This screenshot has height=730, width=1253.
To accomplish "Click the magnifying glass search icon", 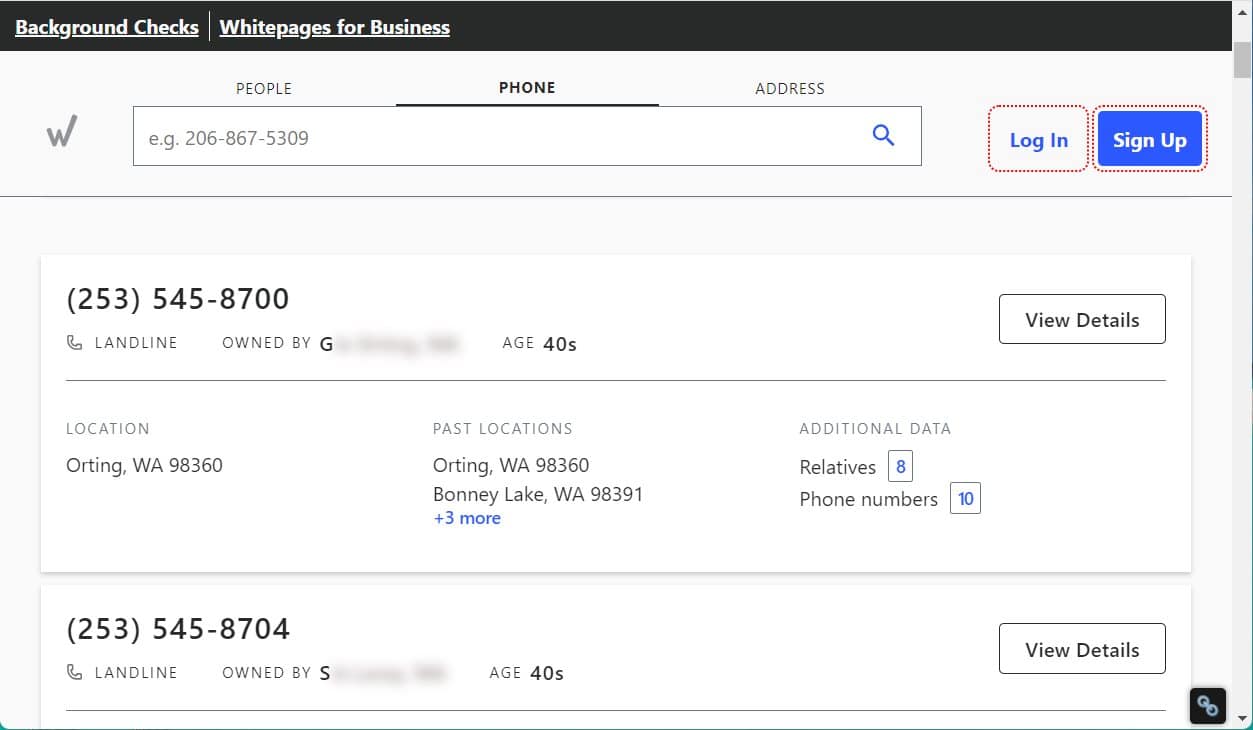I will [x=883, y=136].
